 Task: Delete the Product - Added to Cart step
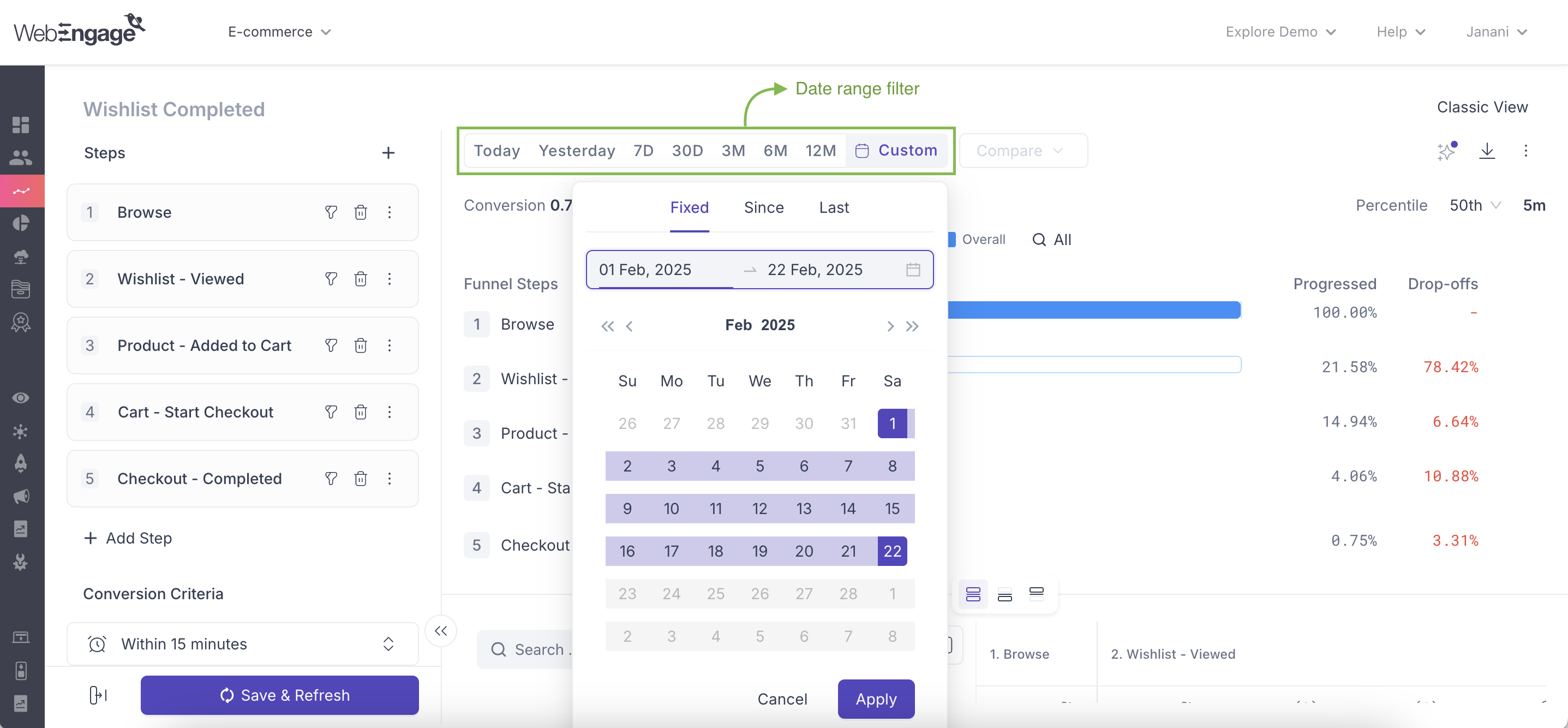coord(361,346)
